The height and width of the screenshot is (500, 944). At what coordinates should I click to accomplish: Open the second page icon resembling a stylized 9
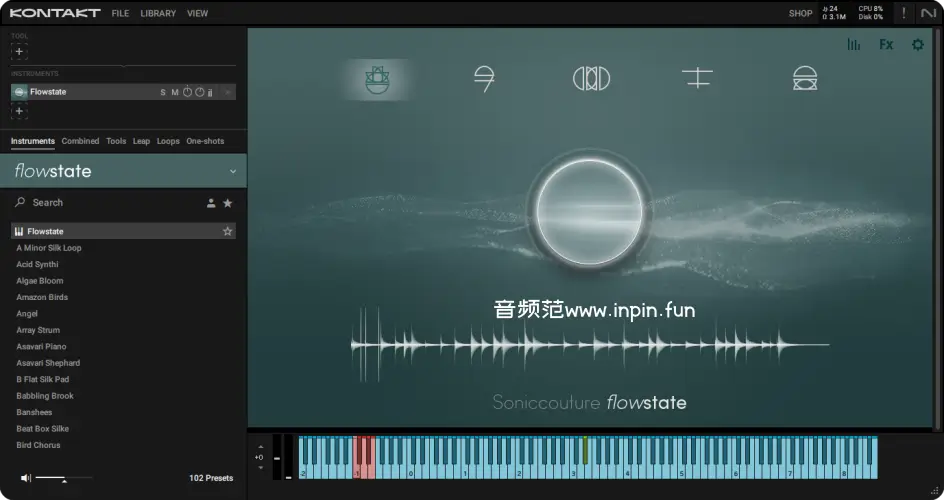coord(484,79)
